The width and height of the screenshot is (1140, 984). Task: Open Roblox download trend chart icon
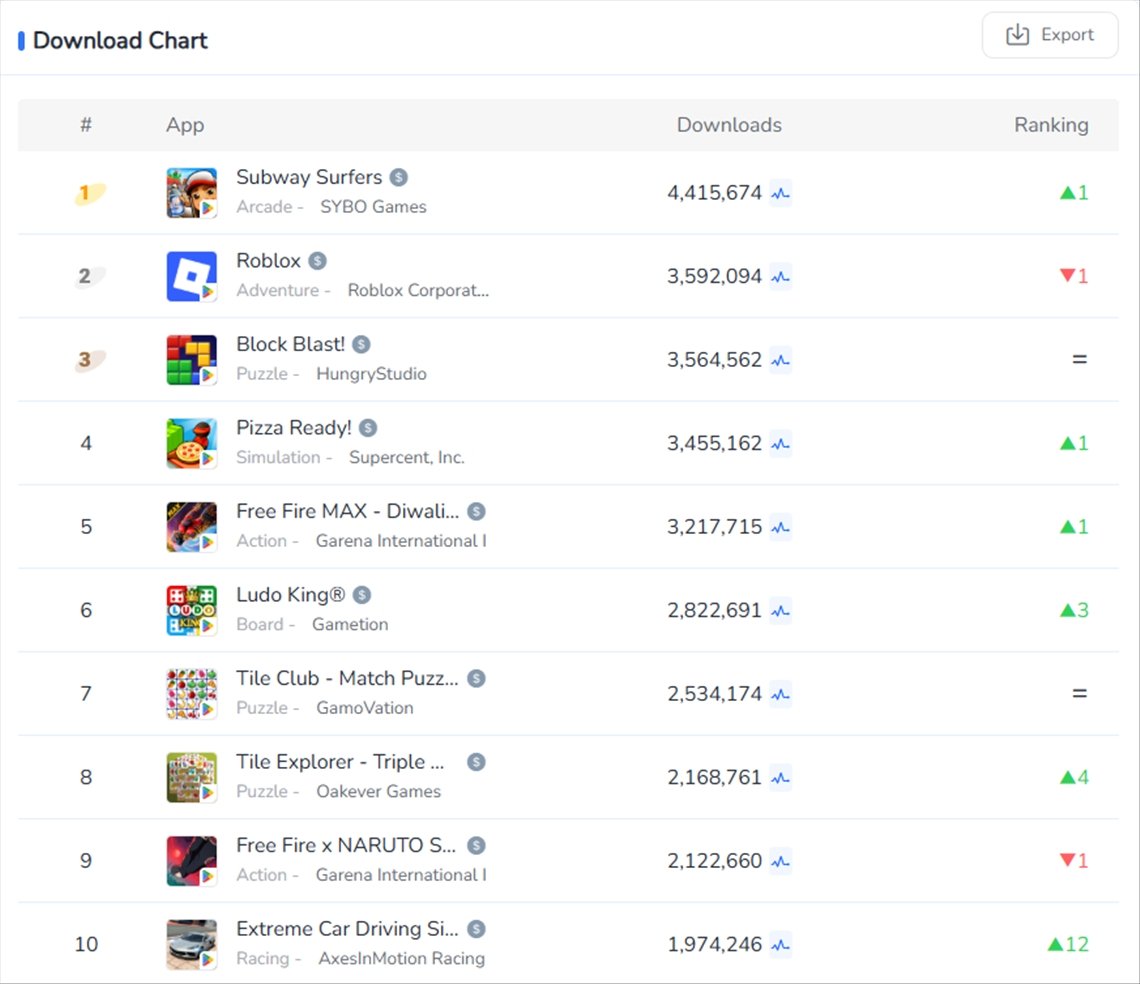coord(781,277)
